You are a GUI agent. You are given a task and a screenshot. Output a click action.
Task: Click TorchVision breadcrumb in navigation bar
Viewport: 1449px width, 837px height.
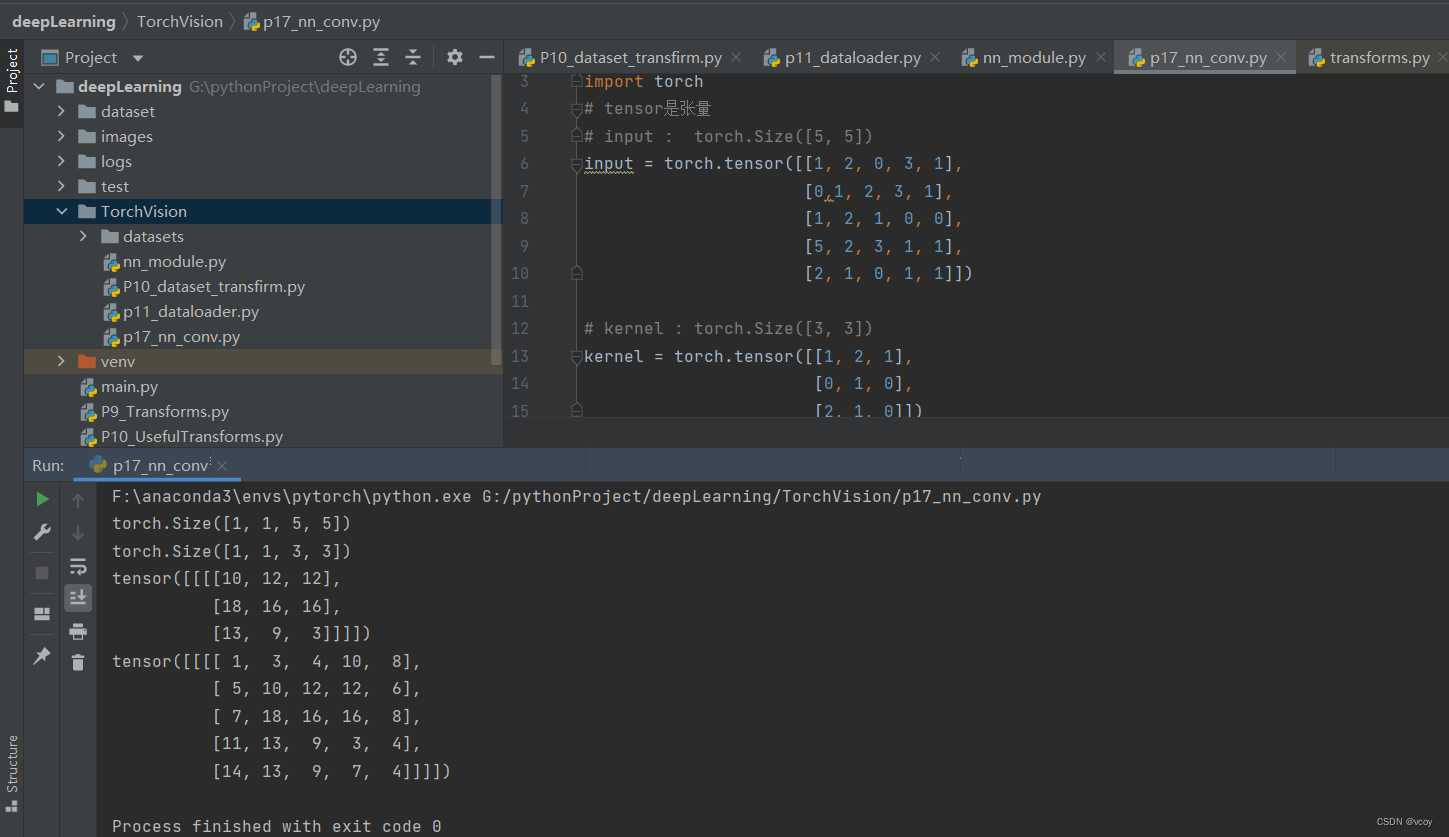180,21
